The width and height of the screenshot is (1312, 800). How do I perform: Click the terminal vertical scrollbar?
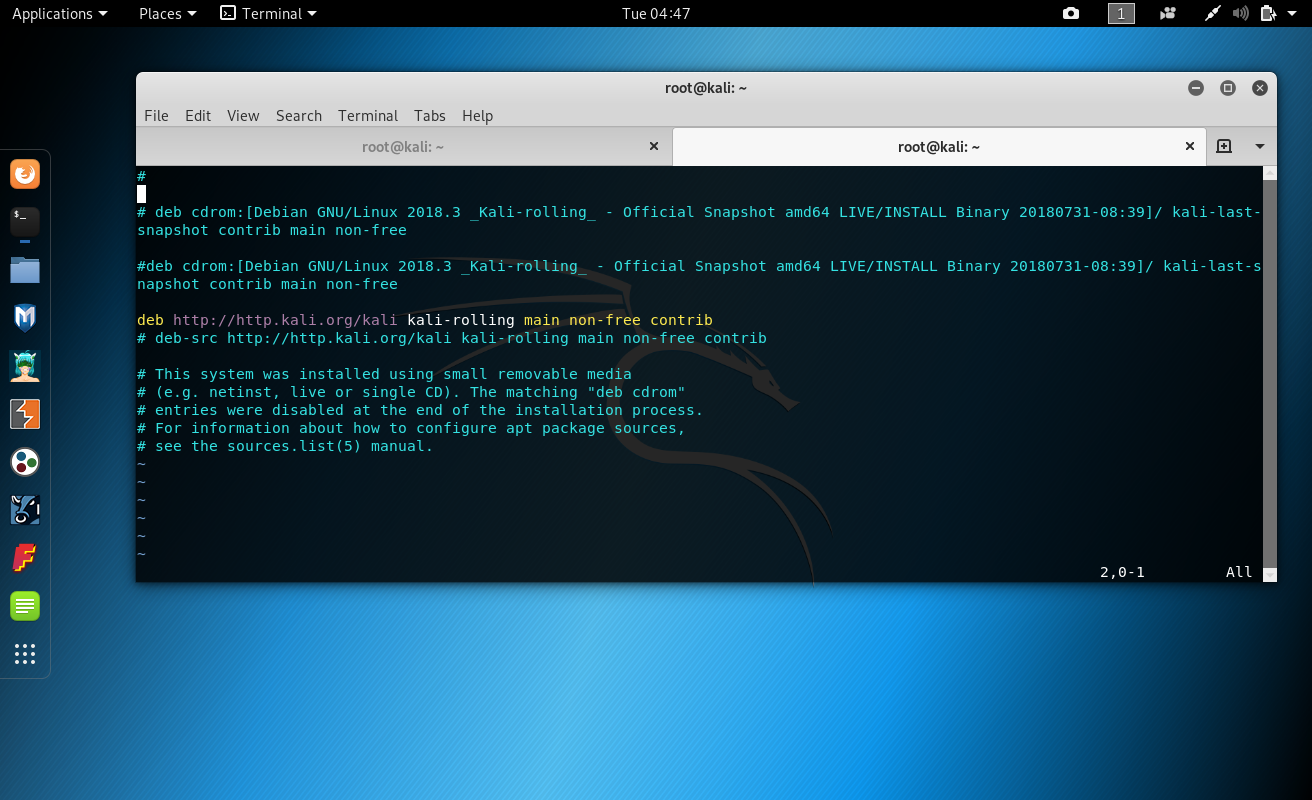click(1270, 374)
